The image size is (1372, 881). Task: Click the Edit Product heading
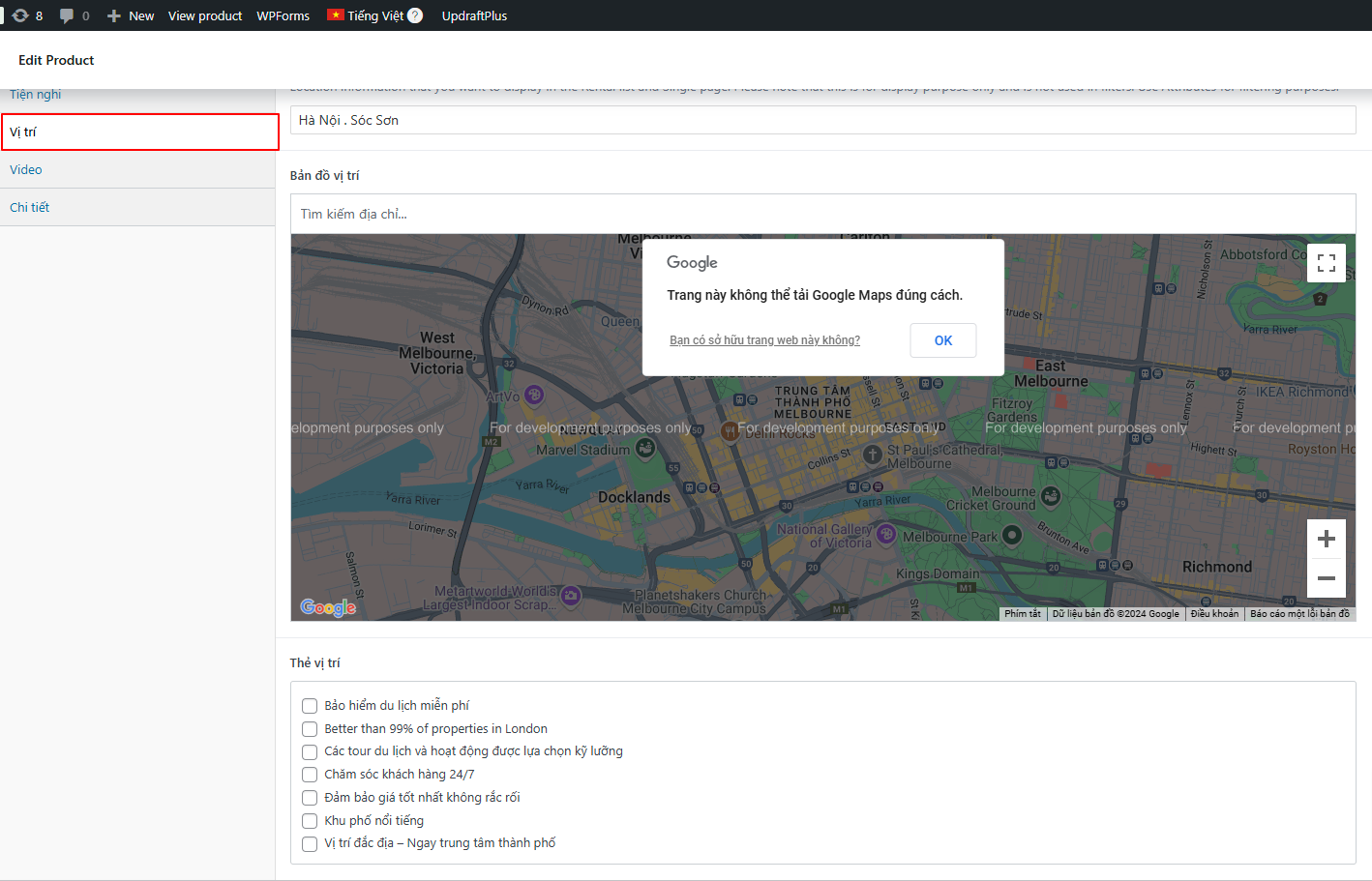56,60
